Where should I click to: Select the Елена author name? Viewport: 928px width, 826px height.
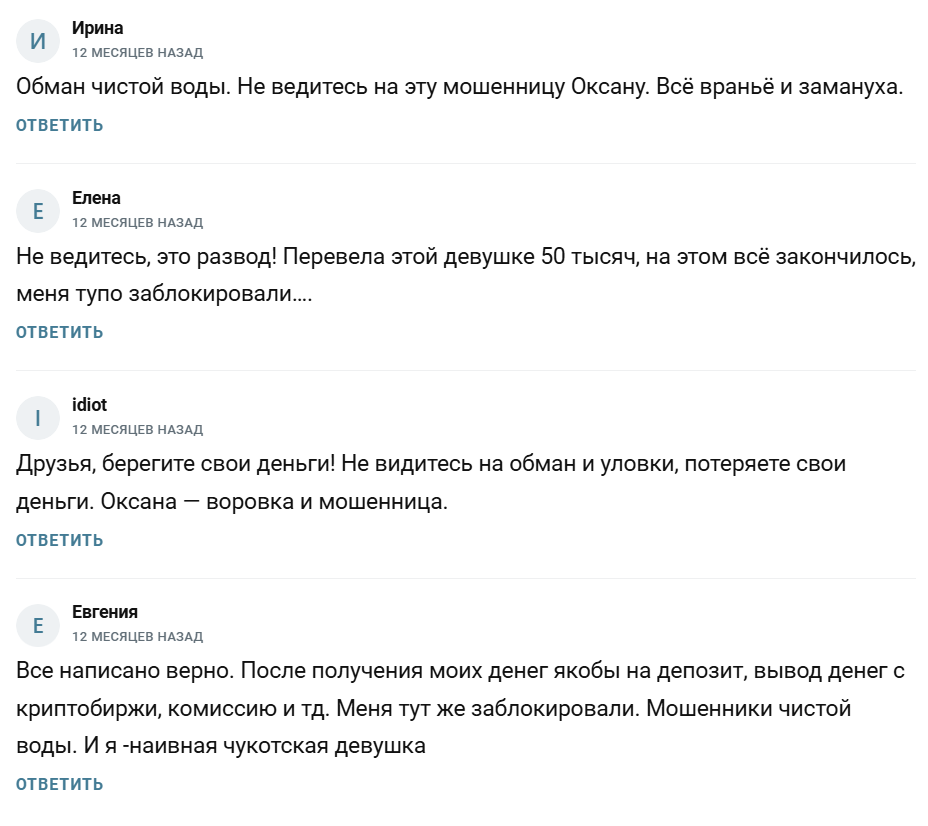pyautogui.click(x=96, y=198)
